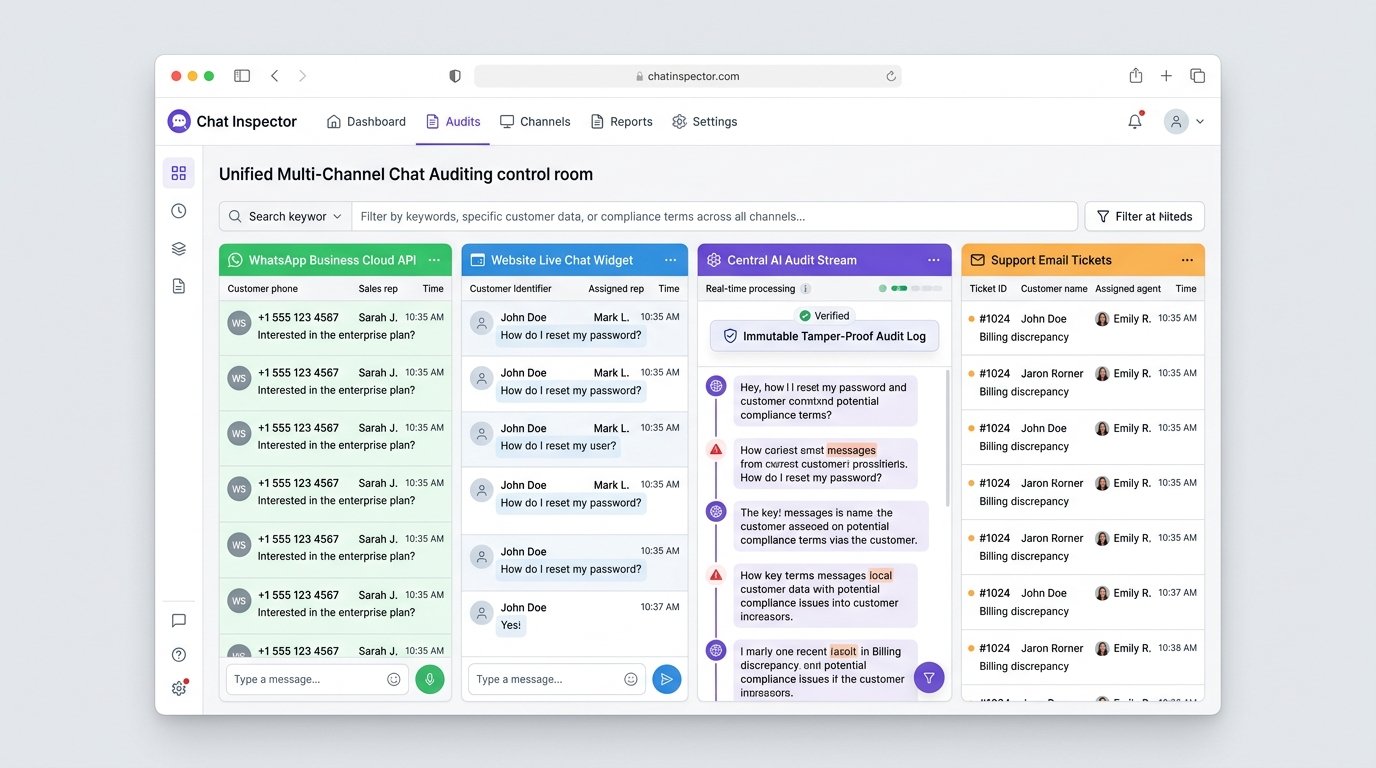Click the shield icon on Tamper-Proof Audit Log
This screenshot has width=1376, height=768.
pos(730,336)
